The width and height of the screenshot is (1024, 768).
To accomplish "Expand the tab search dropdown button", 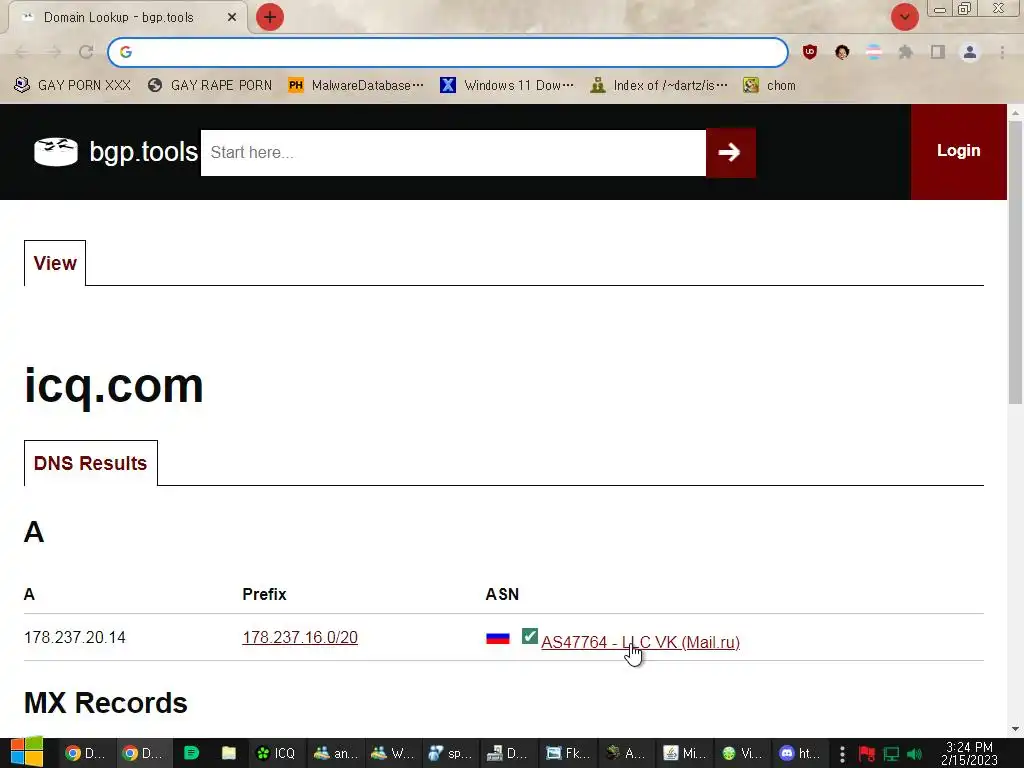I will (x=905, y=17).
